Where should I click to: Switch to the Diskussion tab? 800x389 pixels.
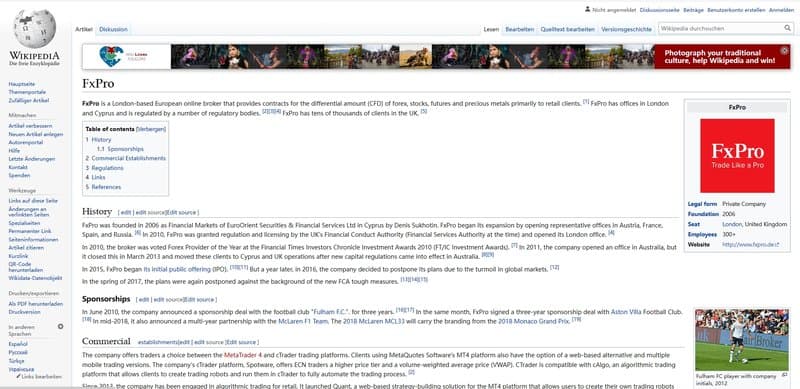tap(113, 30)
